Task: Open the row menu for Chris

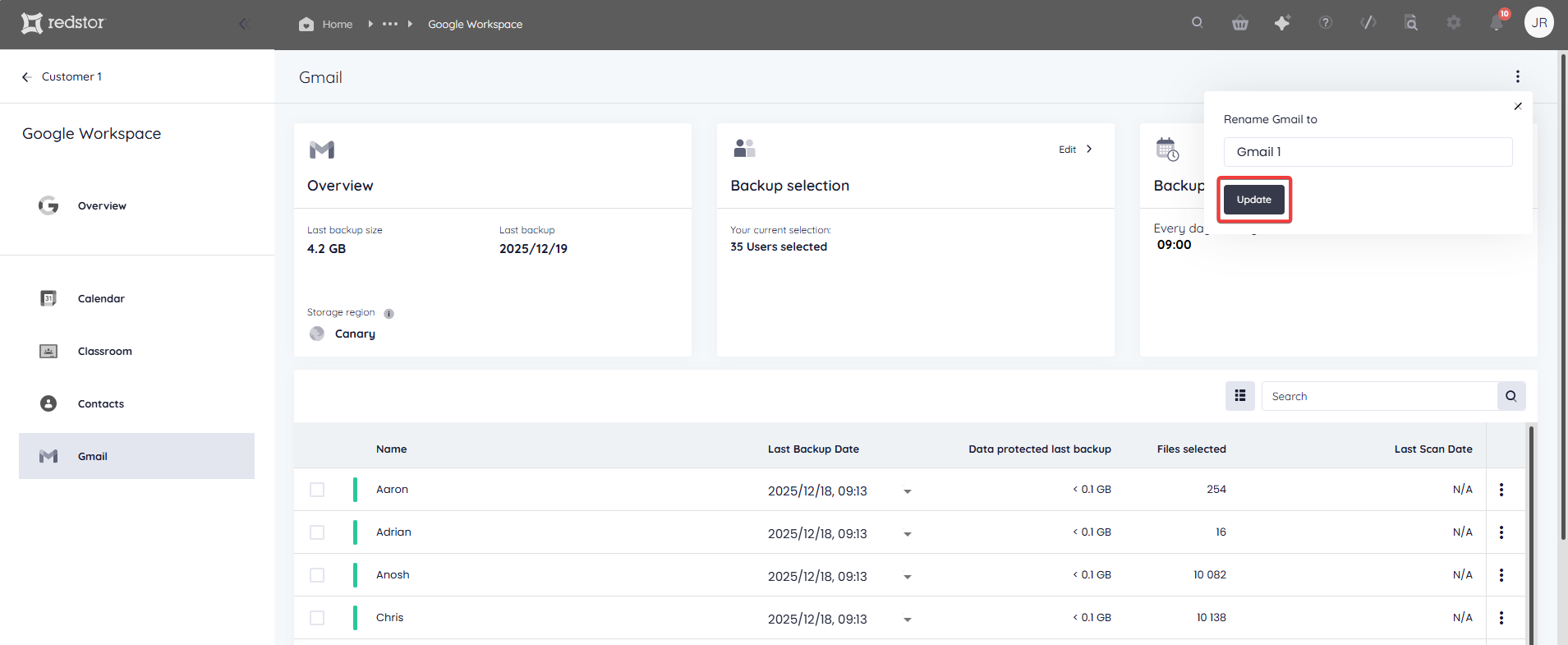Action: click(1501, 618)
